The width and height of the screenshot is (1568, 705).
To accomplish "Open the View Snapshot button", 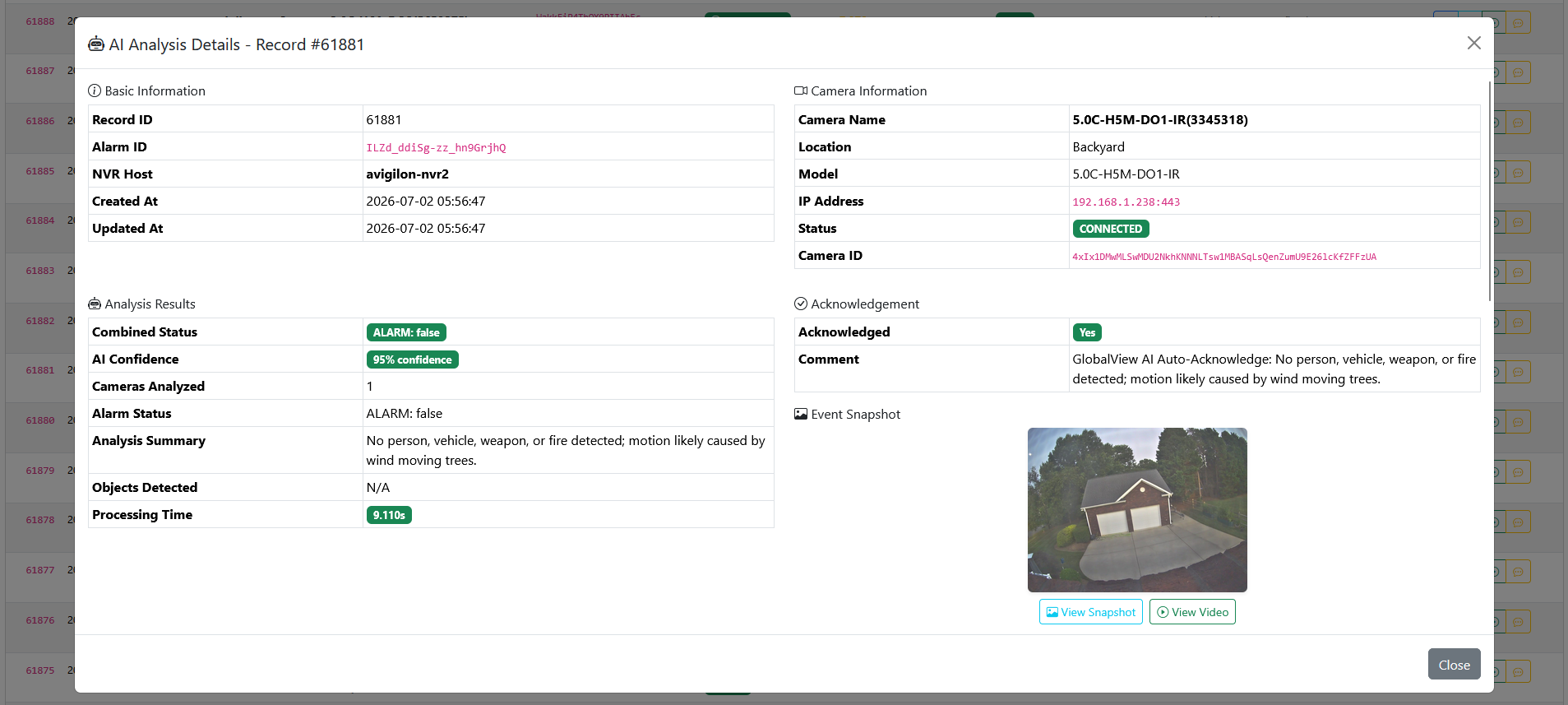I will [x=1090, y=612].
